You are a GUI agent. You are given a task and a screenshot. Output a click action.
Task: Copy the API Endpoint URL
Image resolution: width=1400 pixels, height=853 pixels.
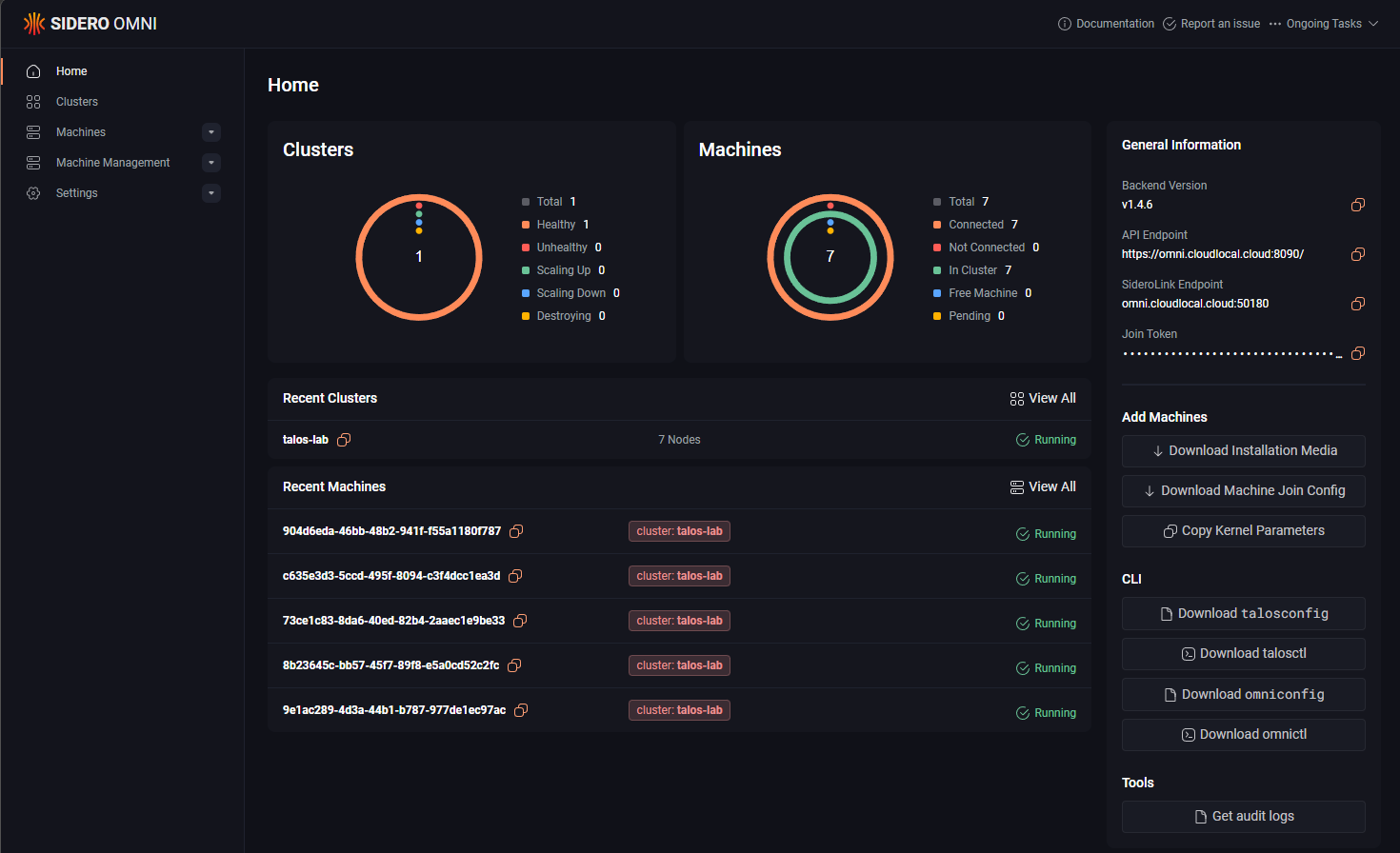[x=1358, y=254]
